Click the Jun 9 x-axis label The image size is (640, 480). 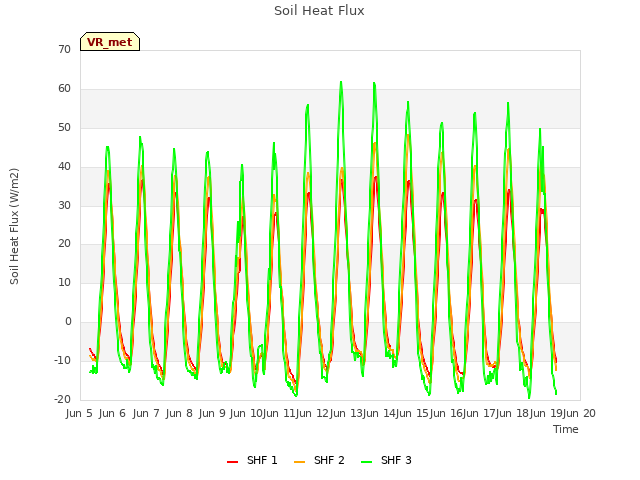click(212, 413)
